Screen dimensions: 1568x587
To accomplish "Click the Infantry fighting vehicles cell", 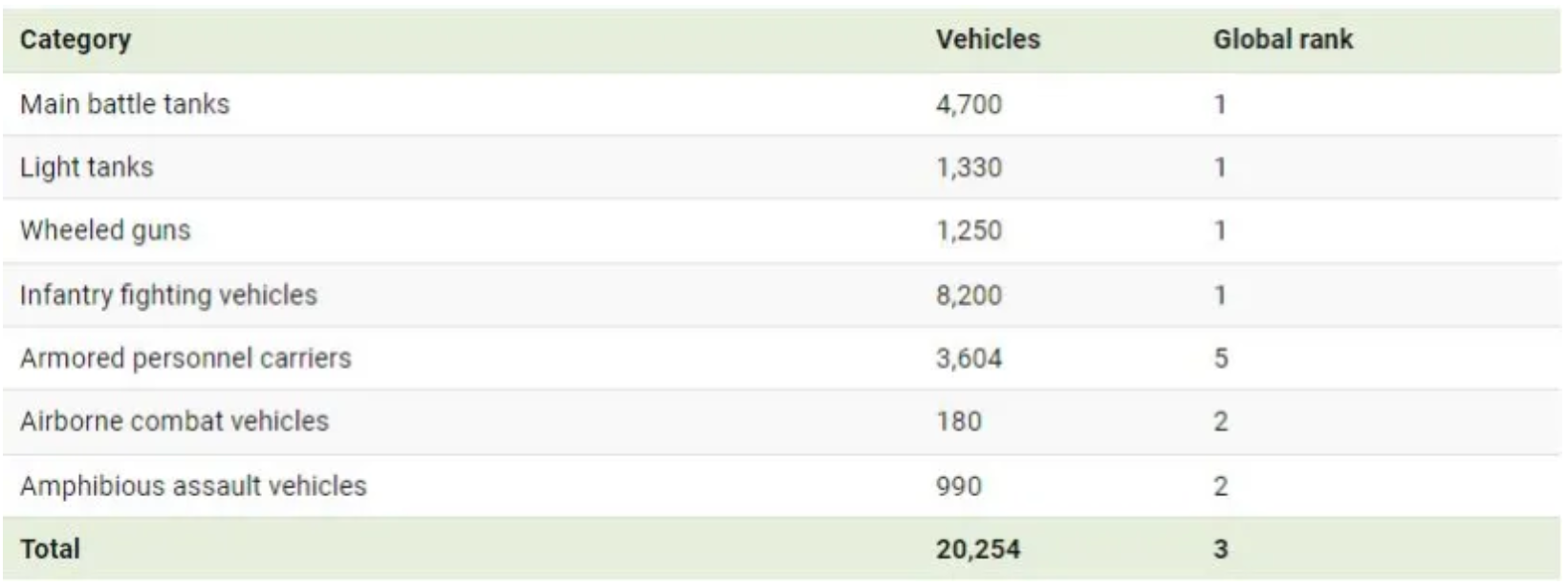I will [168, 294].
